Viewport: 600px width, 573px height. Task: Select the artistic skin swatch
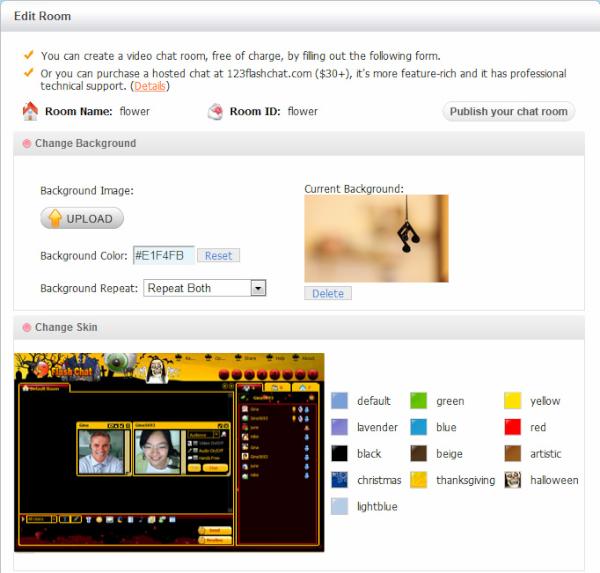(513, 454)
